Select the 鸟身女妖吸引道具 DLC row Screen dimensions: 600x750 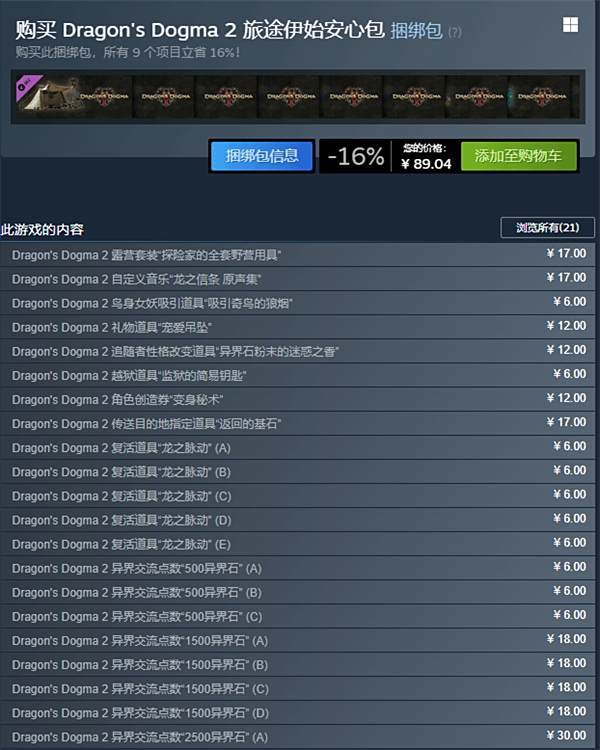tap(297, 303)
